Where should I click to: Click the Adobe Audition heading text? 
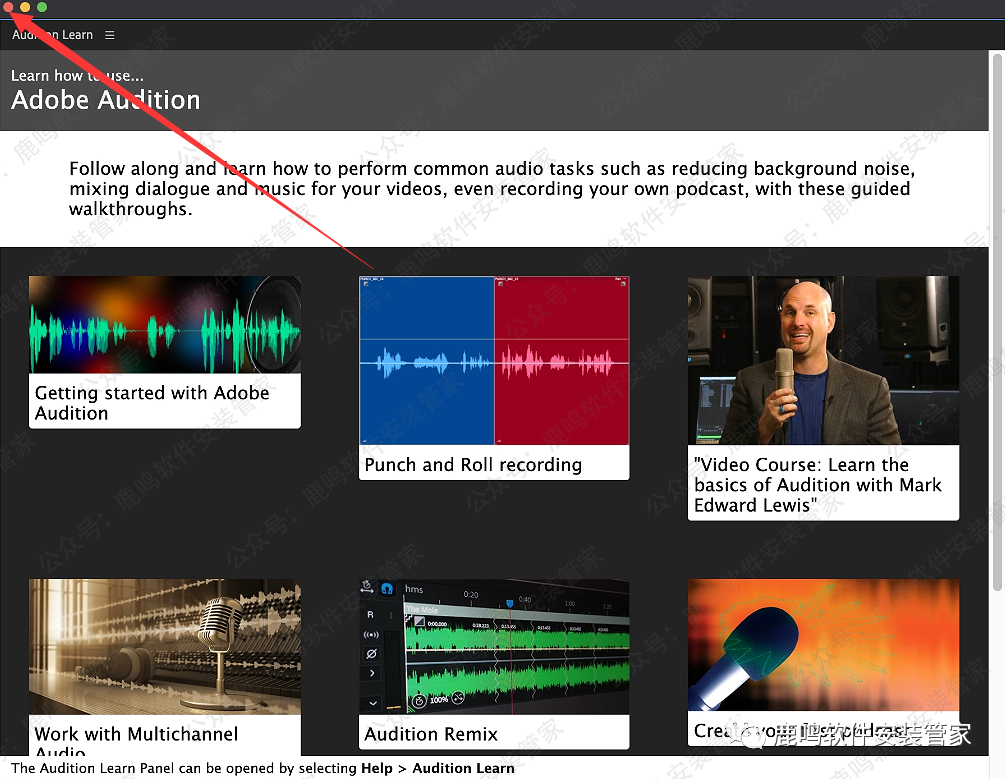point(106,100)
